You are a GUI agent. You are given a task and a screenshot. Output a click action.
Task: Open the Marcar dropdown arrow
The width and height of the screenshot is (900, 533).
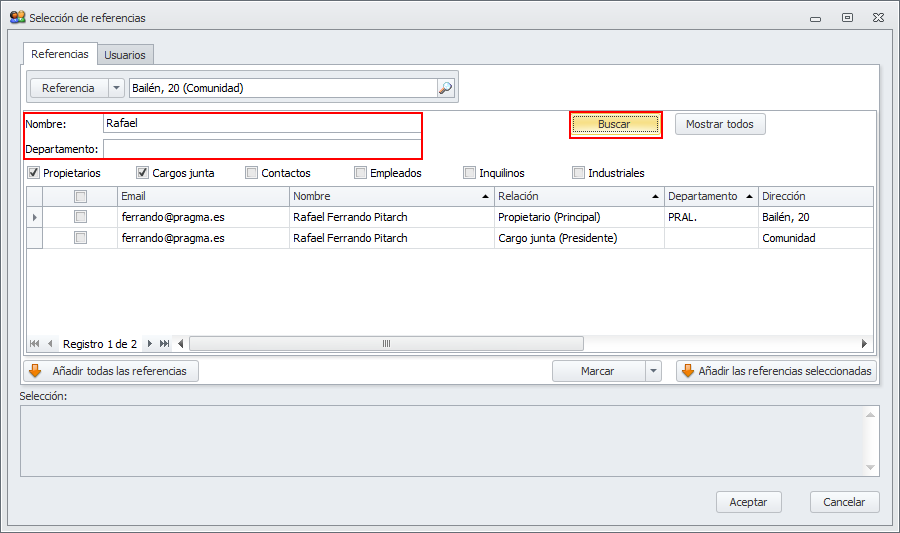pos(653,371)
